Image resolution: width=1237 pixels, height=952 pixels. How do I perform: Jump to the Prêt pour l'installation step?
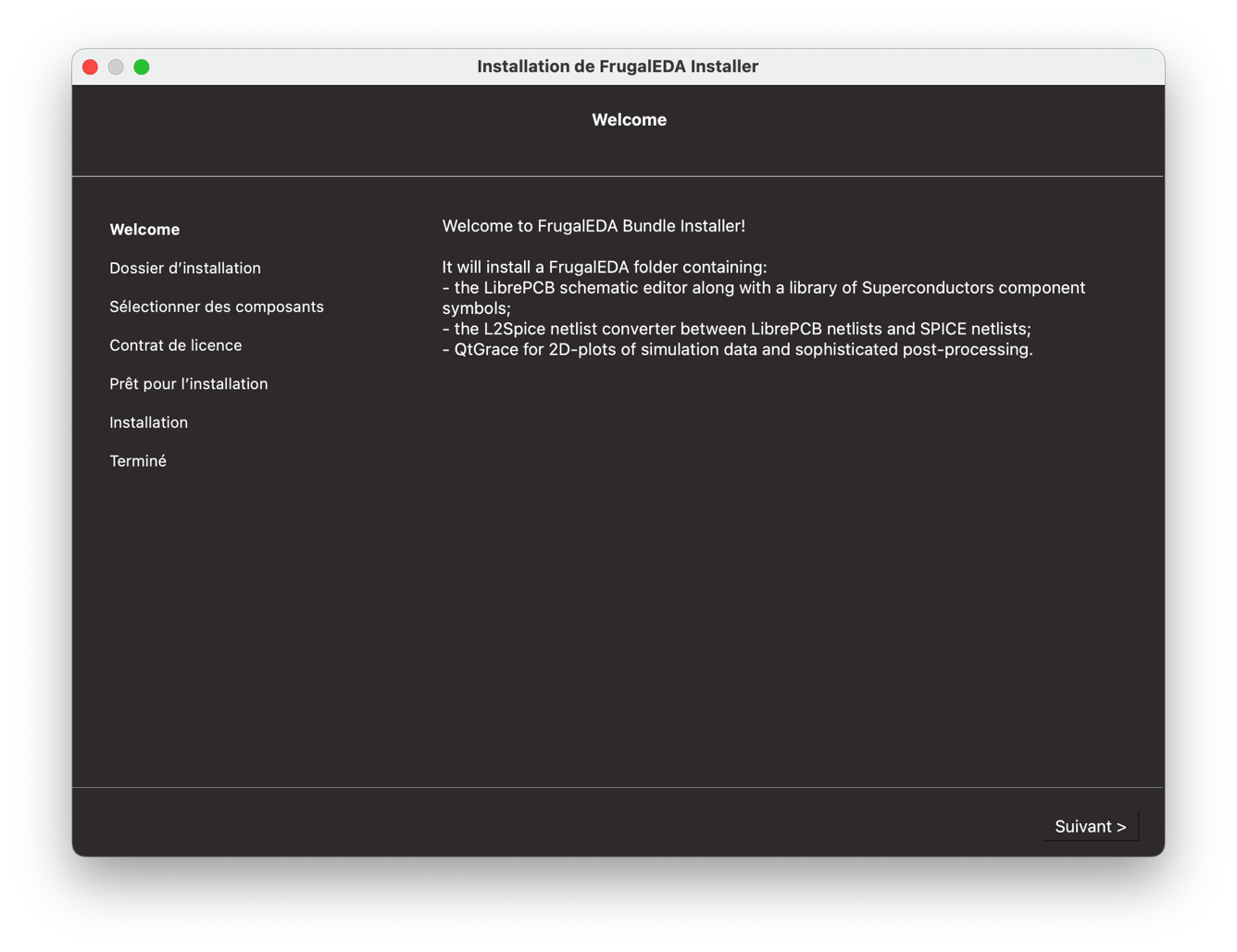tap(189, 383)
